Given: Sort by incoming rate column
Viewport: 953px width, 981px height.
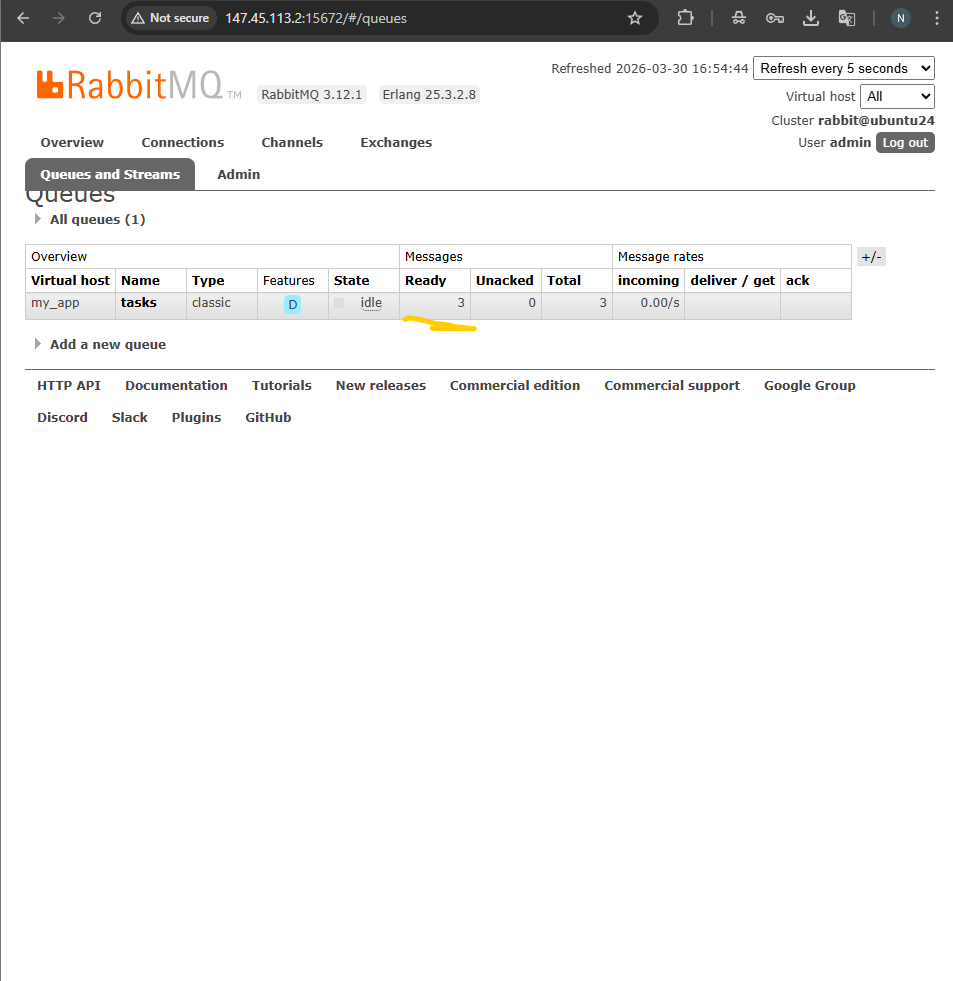Looking at the screenshot, I should click(648, 281).
